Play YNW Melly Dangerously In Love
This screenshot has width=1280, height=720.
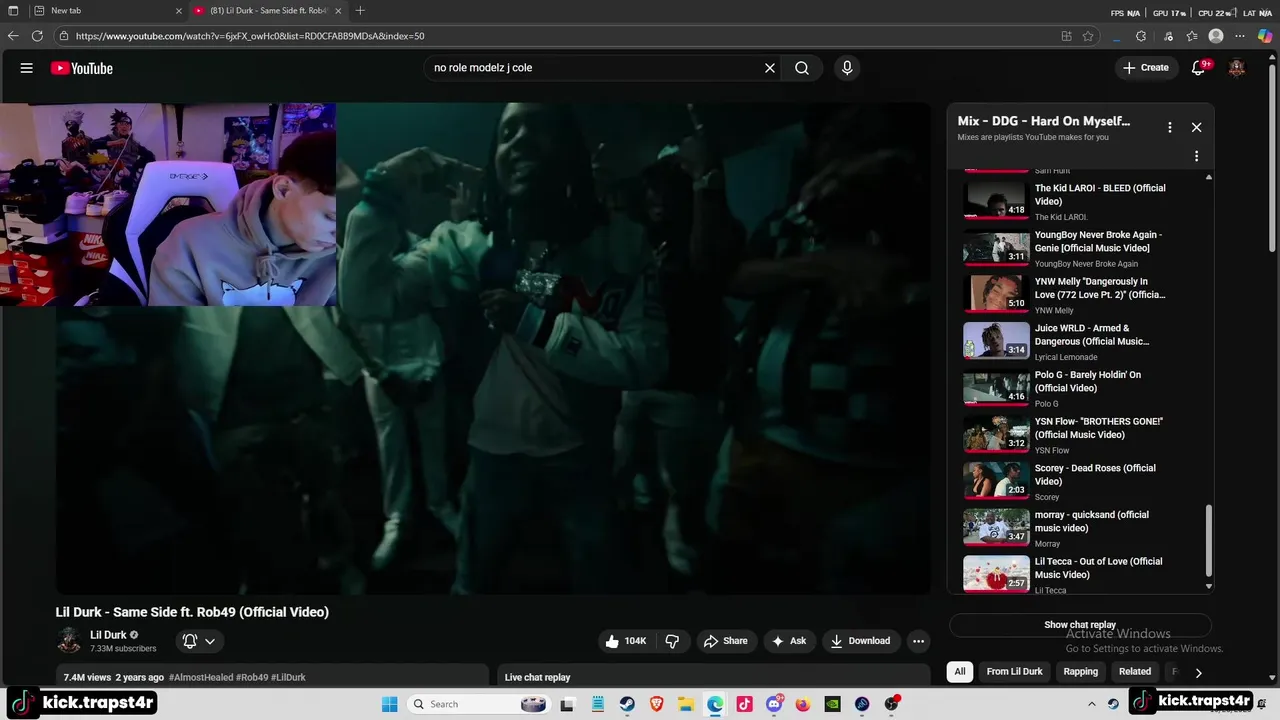pos(996,293)
